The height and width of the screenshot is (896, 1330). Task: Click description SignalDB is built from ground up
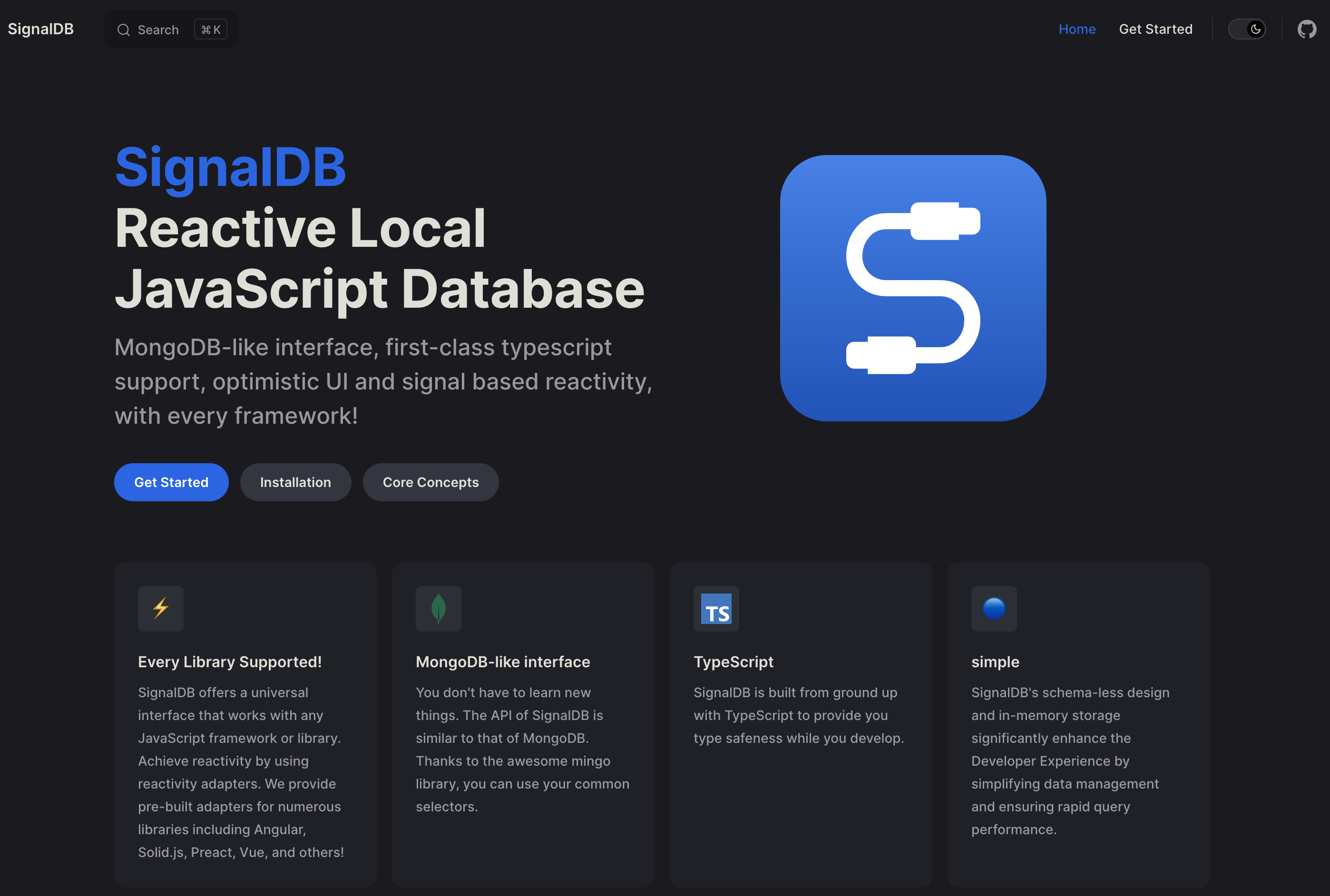tap(799, 715)
